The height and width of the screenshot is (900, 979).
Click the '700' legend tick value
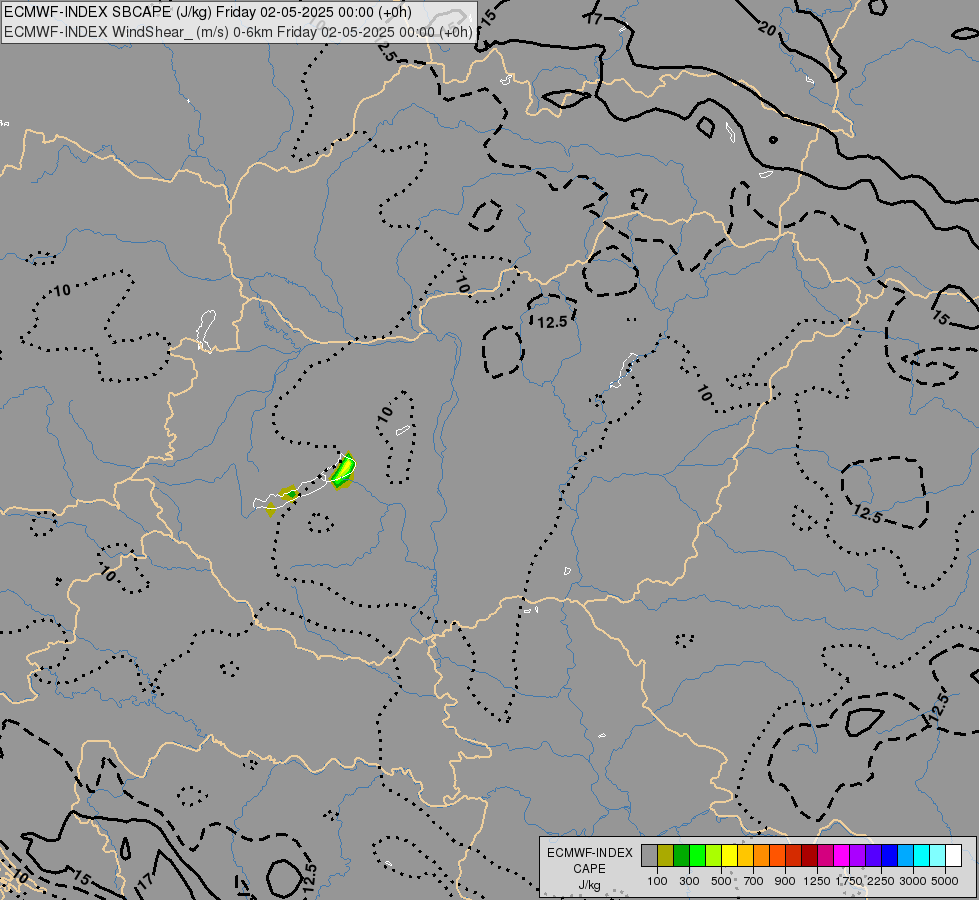pos(754,881)
